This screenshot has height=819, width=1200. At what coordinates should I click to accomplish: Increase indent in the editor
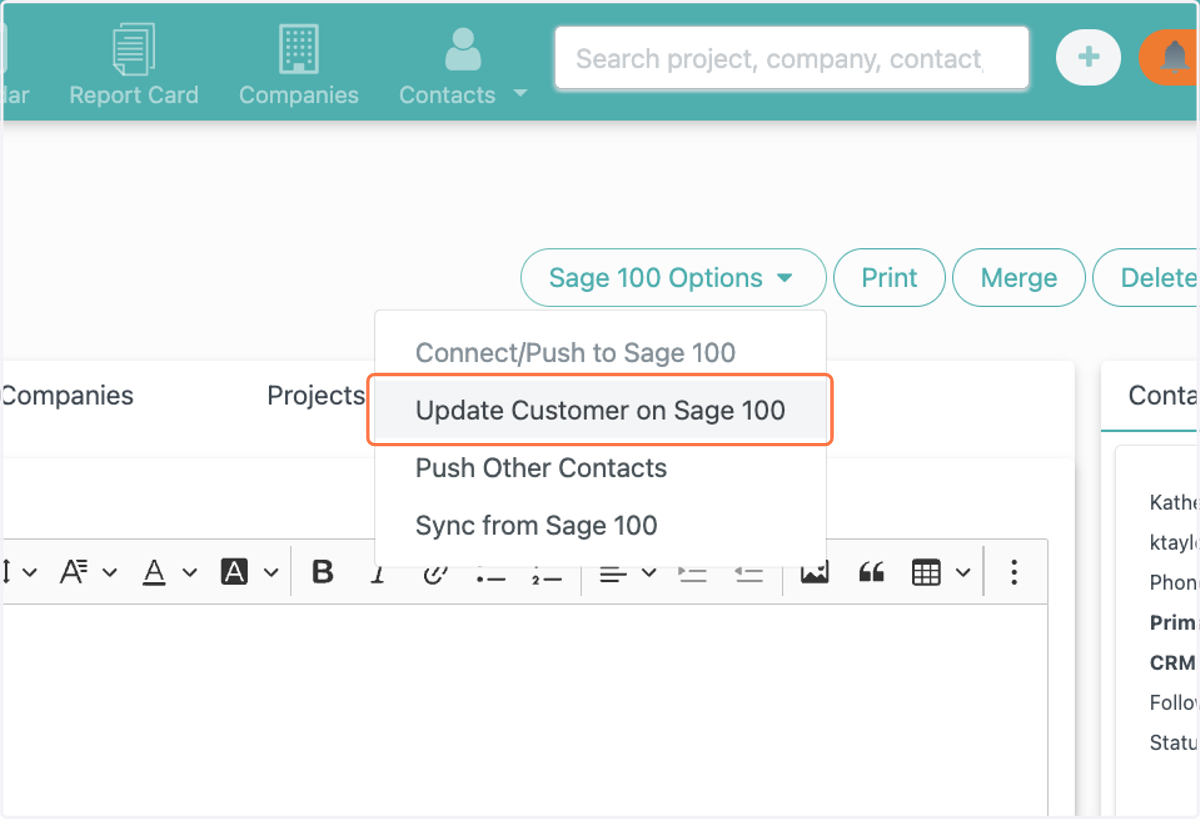click(692, 572)
